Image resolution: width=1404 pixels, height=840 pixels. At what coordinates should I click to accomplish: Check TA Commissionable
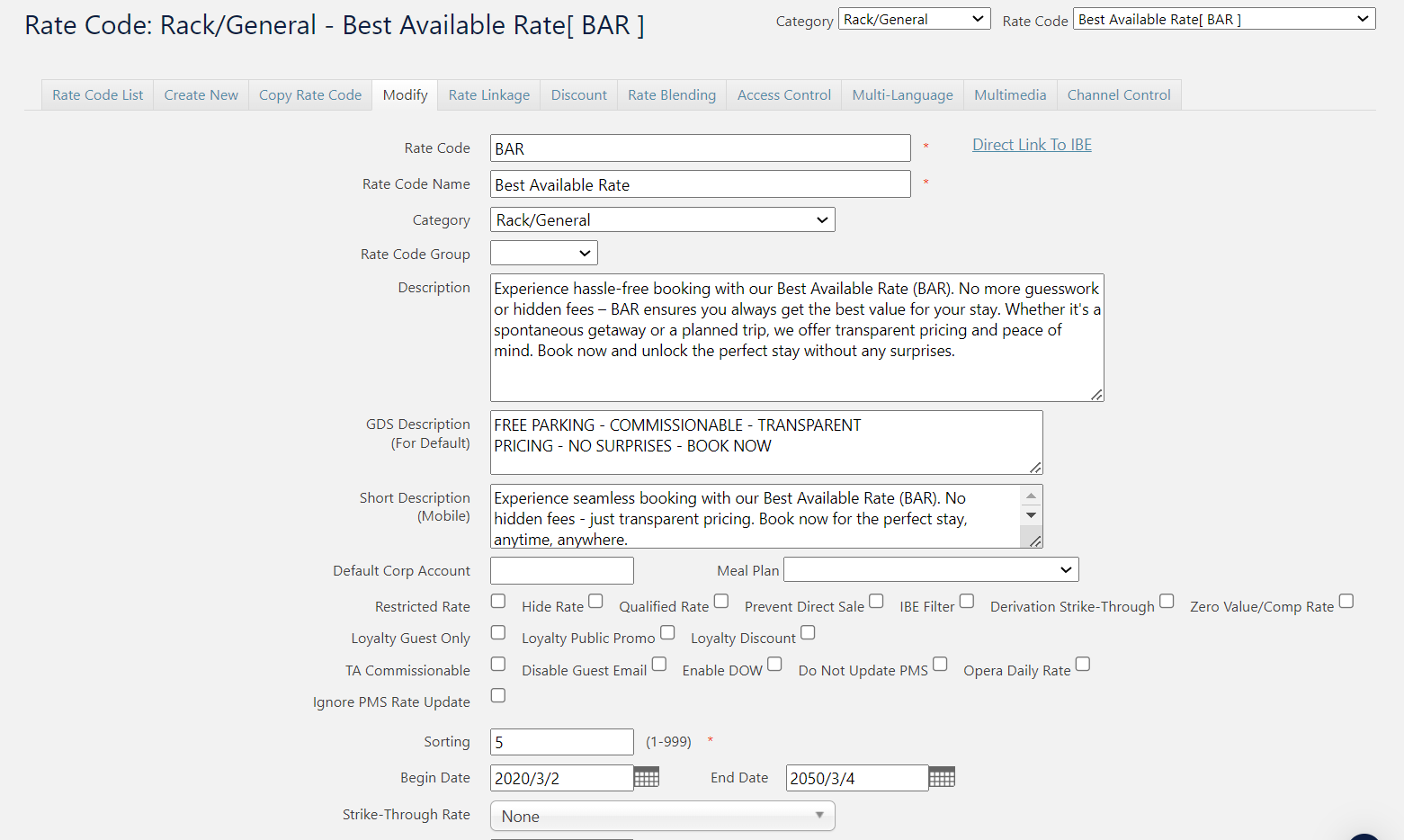click(x=498, y=664)
